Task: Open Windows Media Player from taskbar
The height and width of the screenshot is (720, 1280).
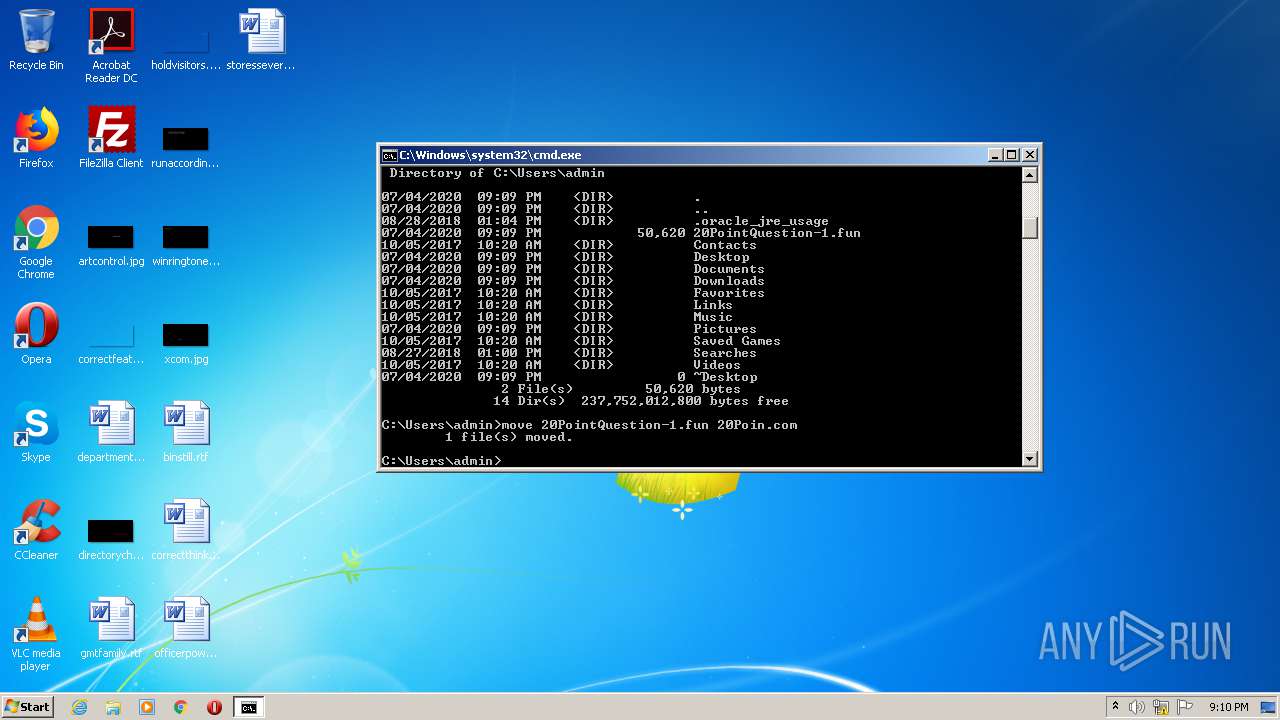Action: [x=147, y=707]
